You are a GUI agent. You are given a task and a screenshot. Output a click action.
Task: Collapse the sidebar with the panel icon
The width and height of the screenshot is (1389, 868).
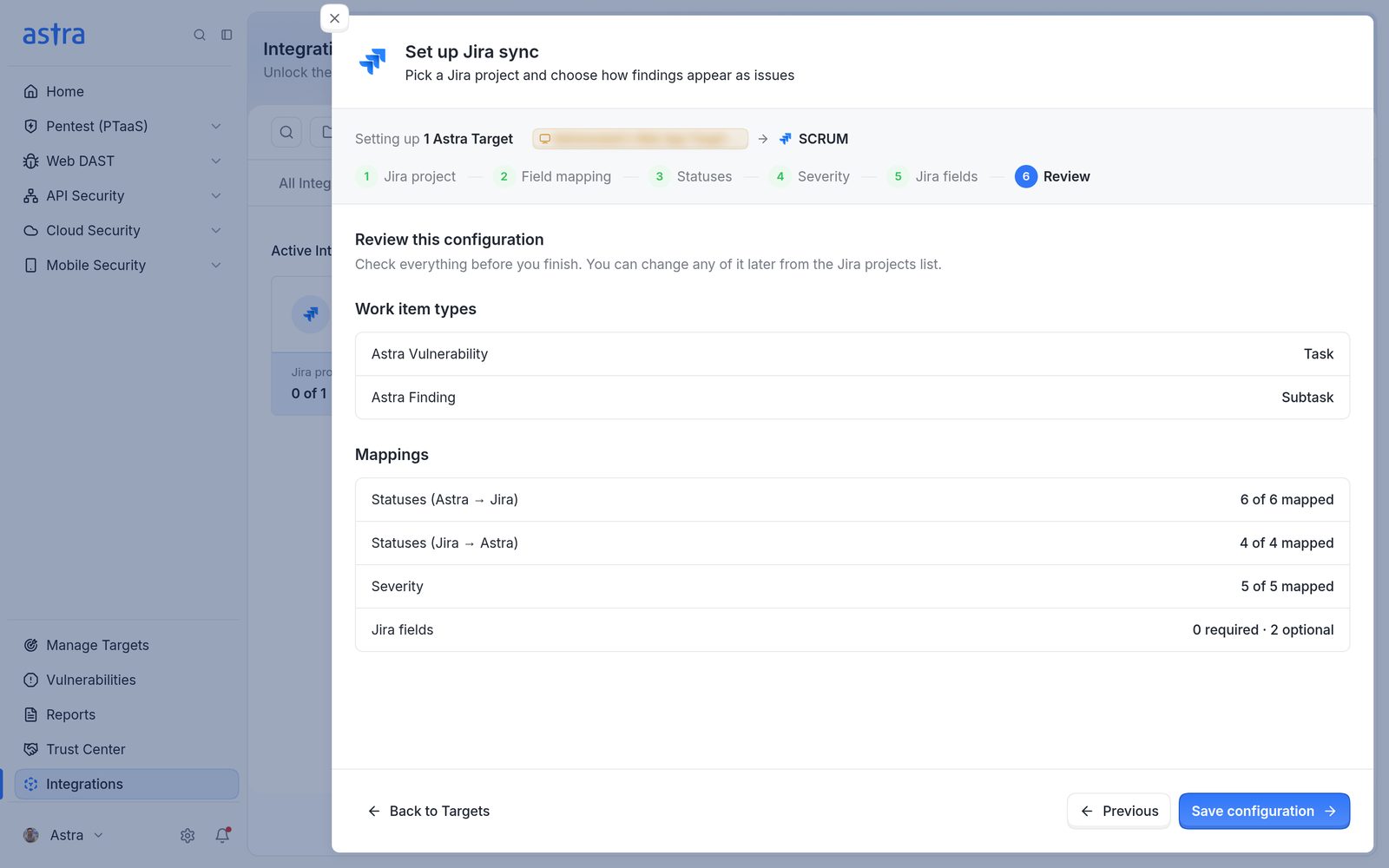click(x=227, y=35)
